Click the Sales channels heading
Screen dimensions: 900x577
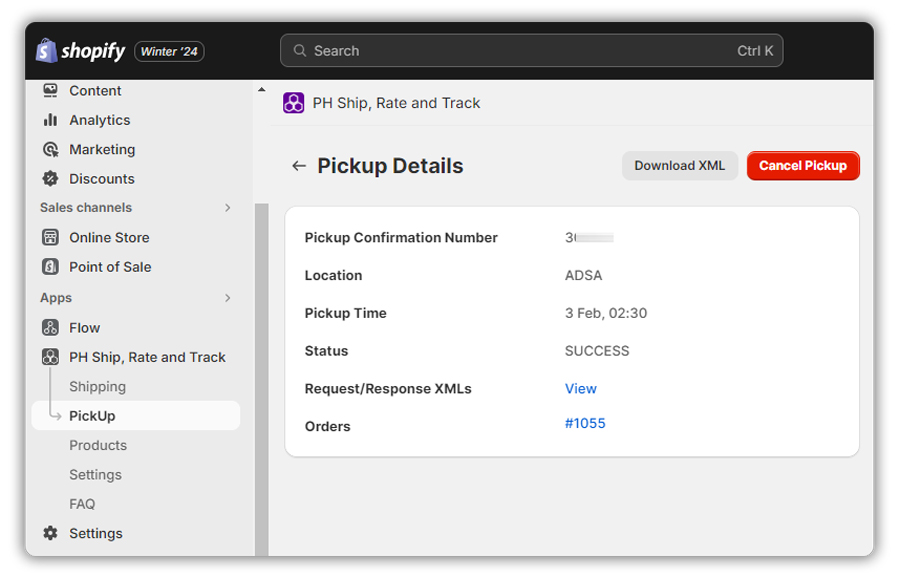tap(86, 207)
